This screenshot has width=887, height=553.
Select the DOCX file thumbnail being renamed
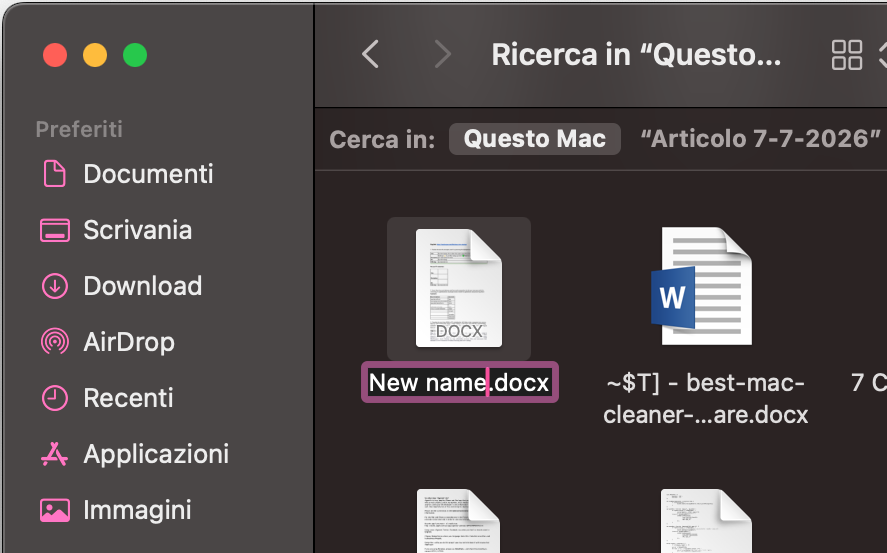click(459, 288)
